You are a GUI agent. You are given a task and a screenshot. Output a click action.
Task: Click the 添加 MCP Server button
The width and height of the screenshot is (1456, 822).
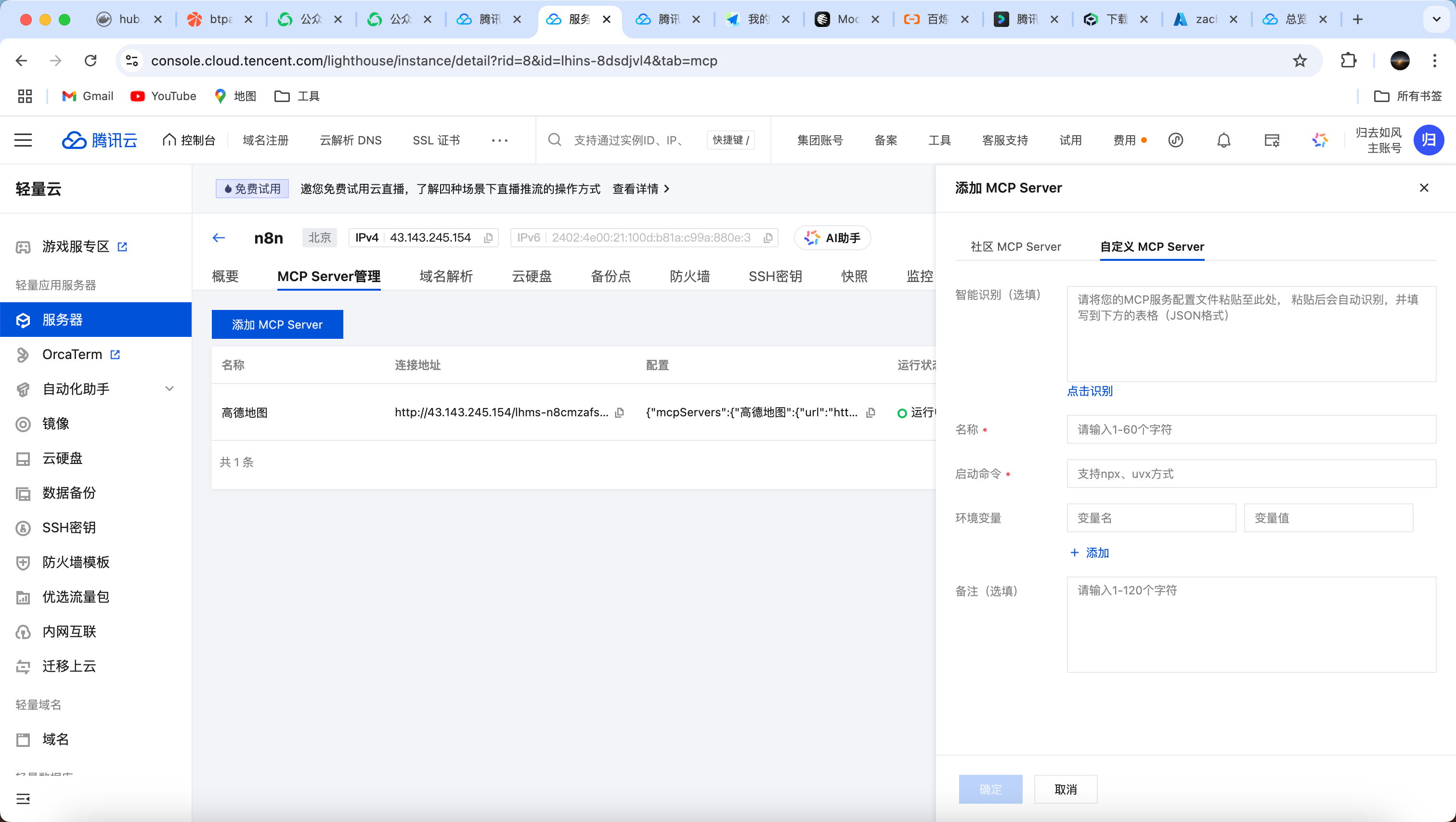click(x=277, y=324)
